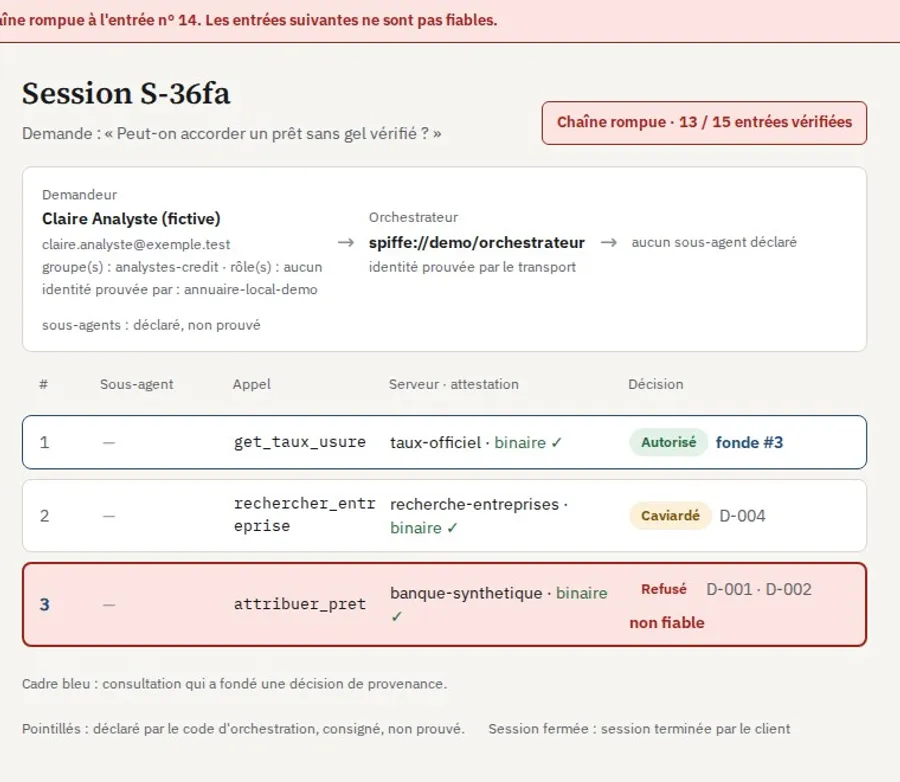
Task: Click the 'Refusé' decision badge
Action: pyautogui.click(x=664, y=589)
